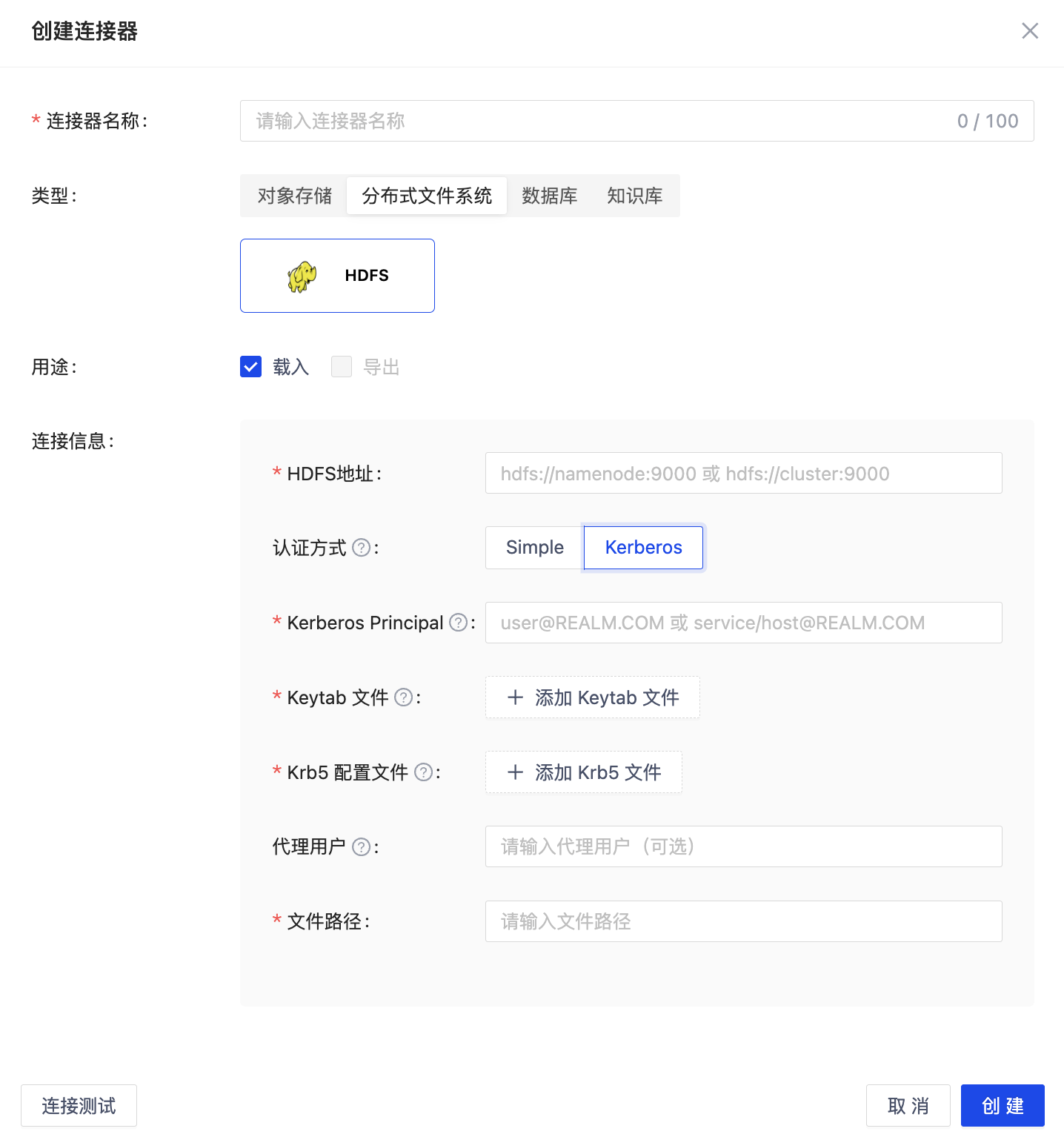Open the 数据库 connector type tab
The width and height of the screenshot is (1064, 1137).
click(549, 195)
